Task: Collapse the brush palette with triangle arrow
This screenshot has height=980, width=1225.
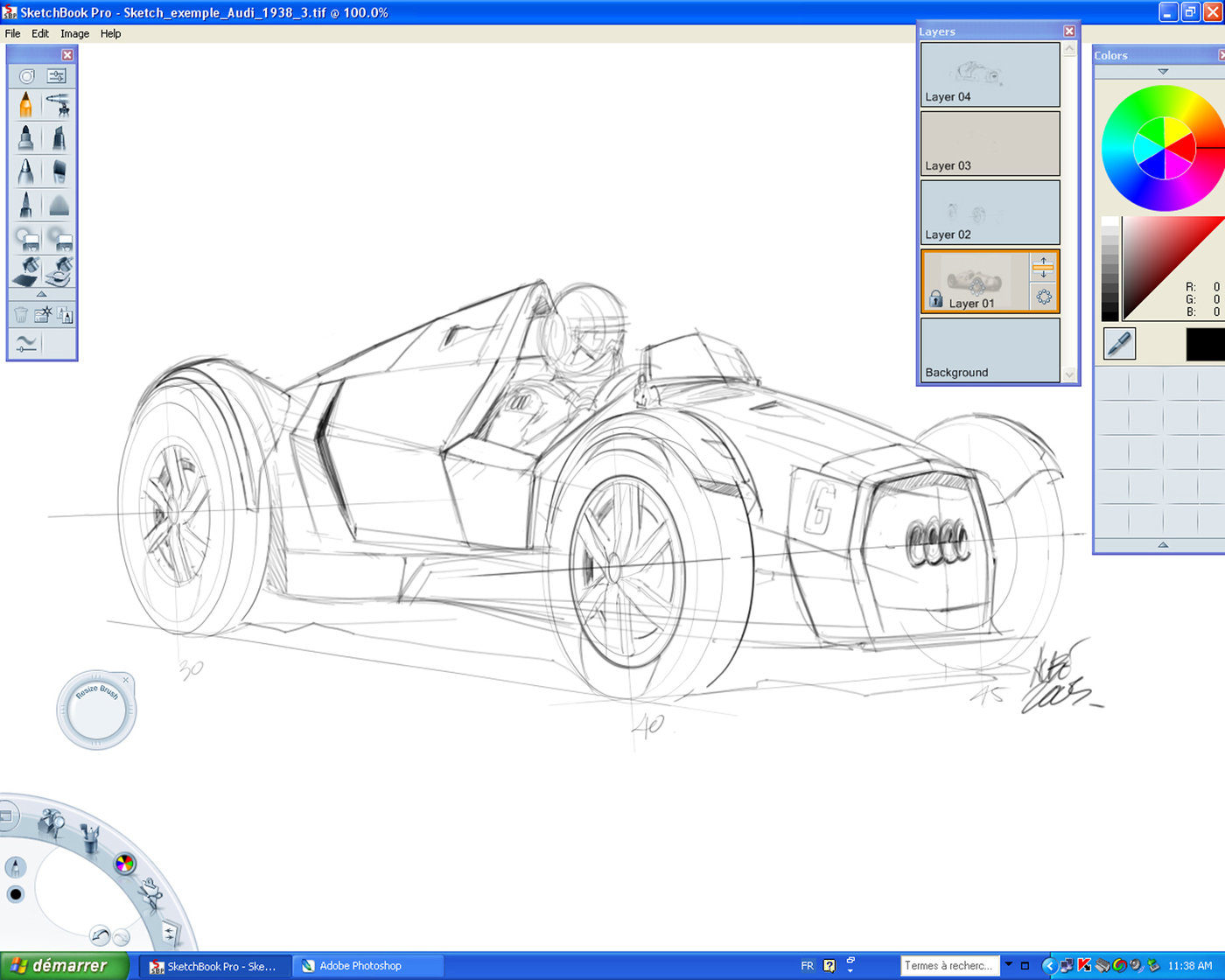Action: coord(41,294)
